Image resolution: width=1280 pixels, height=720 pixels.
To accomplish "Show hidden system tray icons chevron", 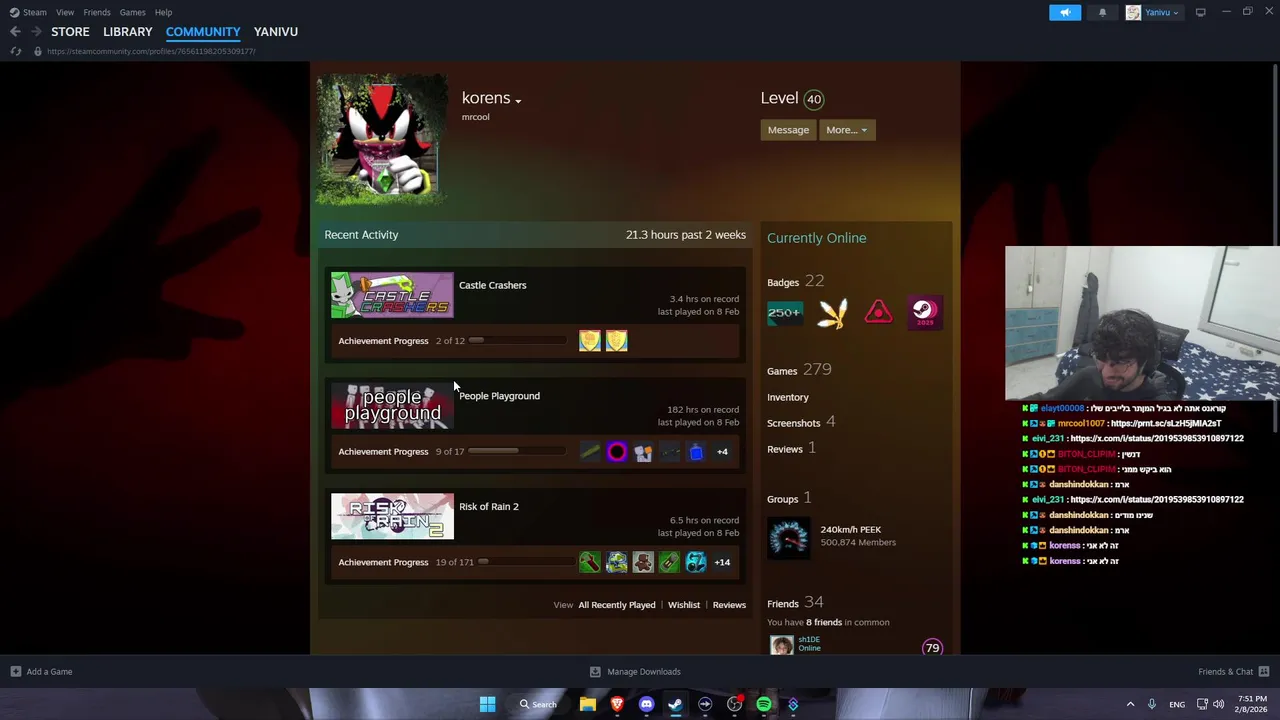I will click(x=1130, y=704).
